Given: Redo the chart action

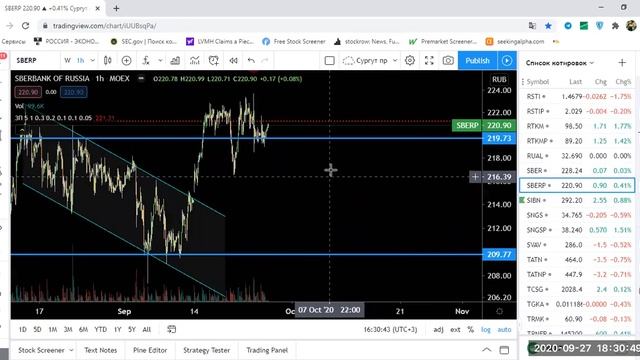Looking at the screenshot, I should pos(265,60).
